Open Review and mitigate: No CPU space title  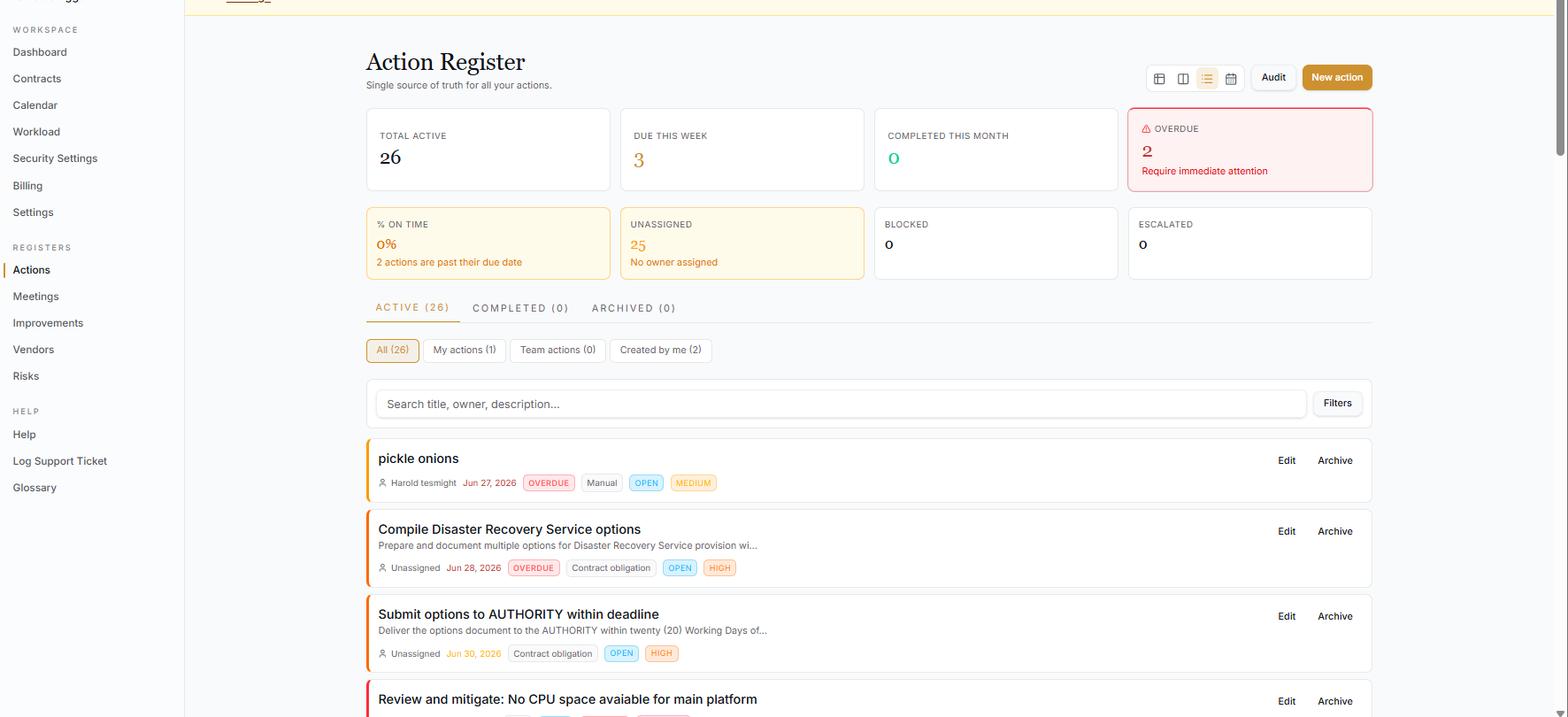pyautogui.click(x=567, y=699)
